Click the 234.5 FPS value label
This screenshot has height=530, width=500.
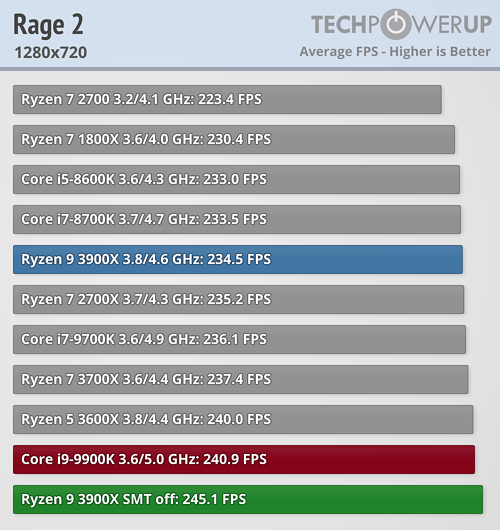coord(239,259)
